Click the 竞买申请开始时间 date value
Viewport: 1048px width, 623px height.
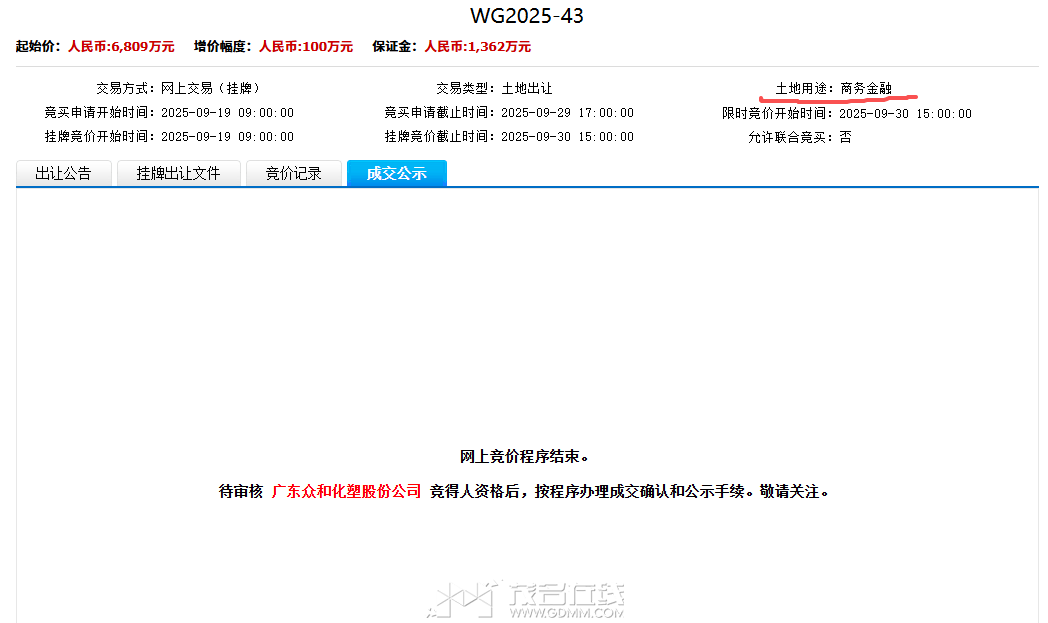click(x=227, y=113)
